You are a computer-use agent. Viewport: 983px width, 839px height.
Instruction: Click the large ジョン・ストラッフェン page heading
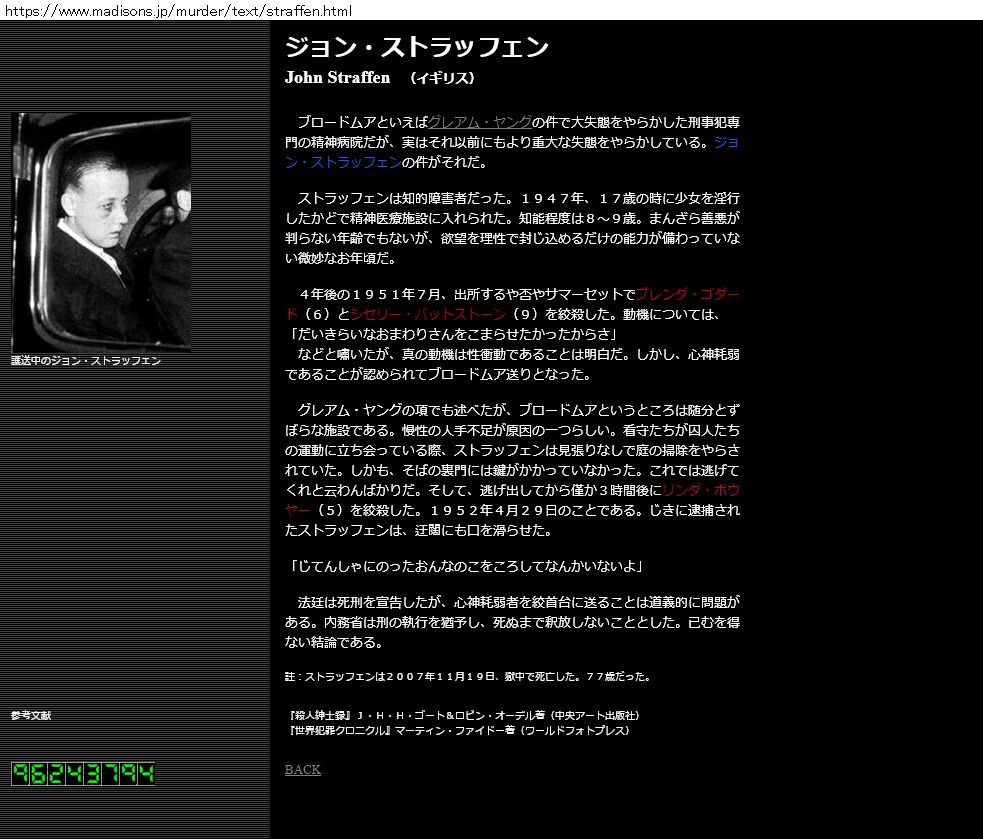coord(417,47)
